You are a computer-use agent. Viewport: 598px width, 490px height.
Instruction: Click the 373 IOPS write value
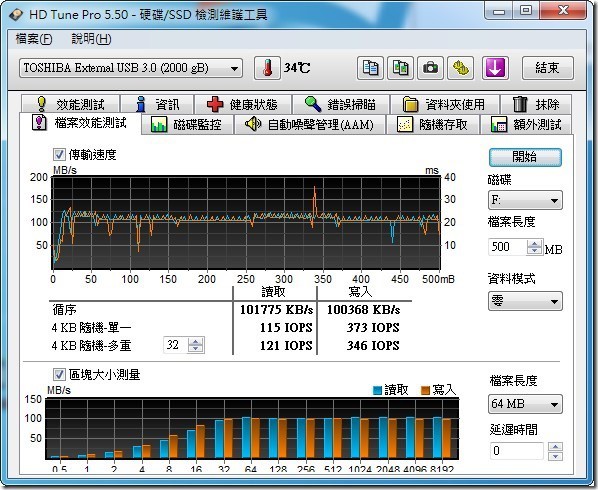click(373, 328)
